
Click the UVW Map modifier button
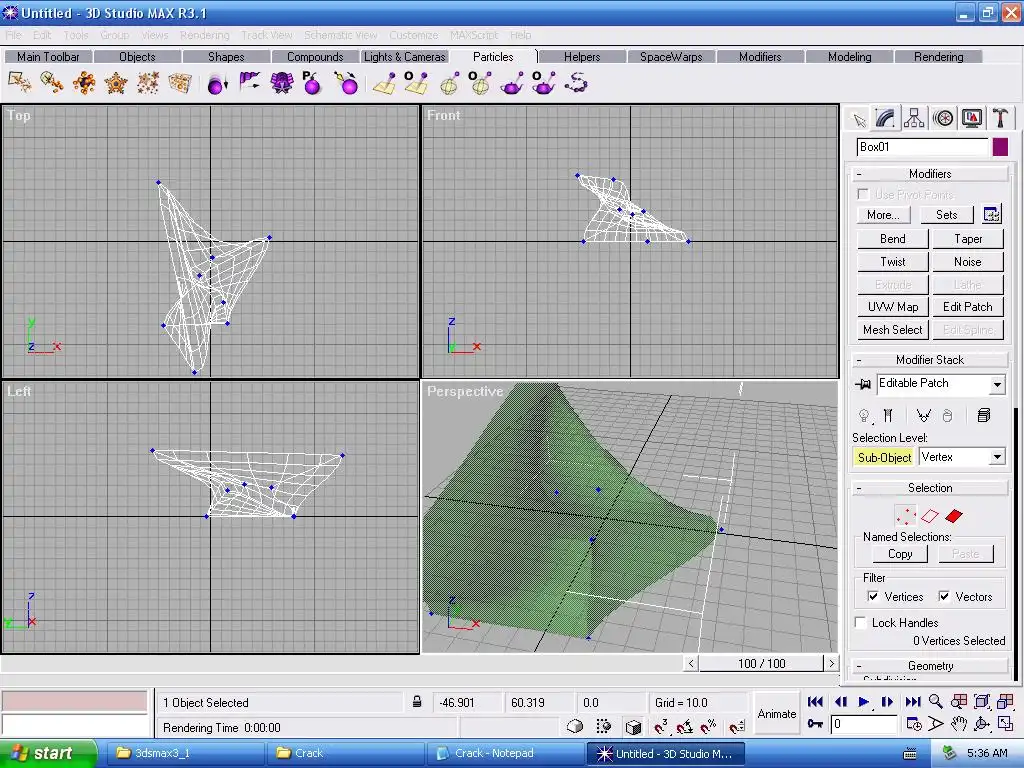[x=892, y=307]
